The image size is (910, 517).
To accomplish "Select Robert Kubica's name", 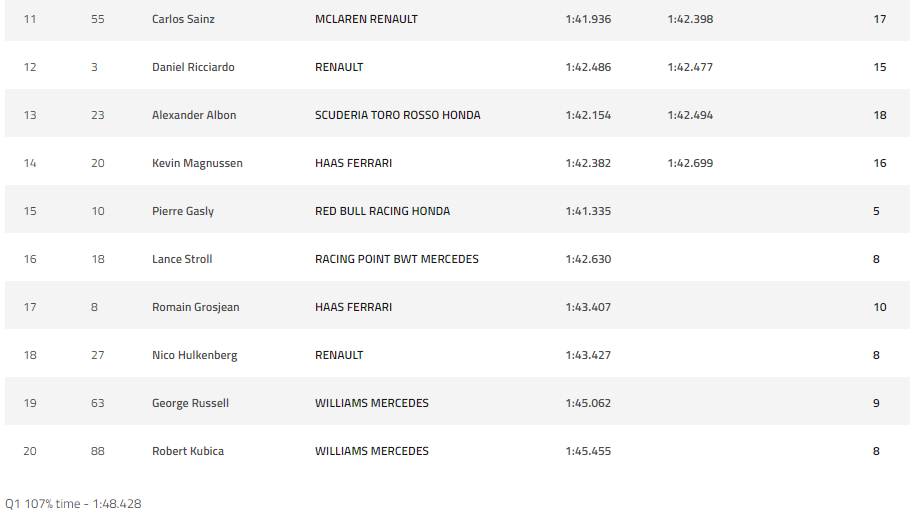I will (x=188, y=451).
